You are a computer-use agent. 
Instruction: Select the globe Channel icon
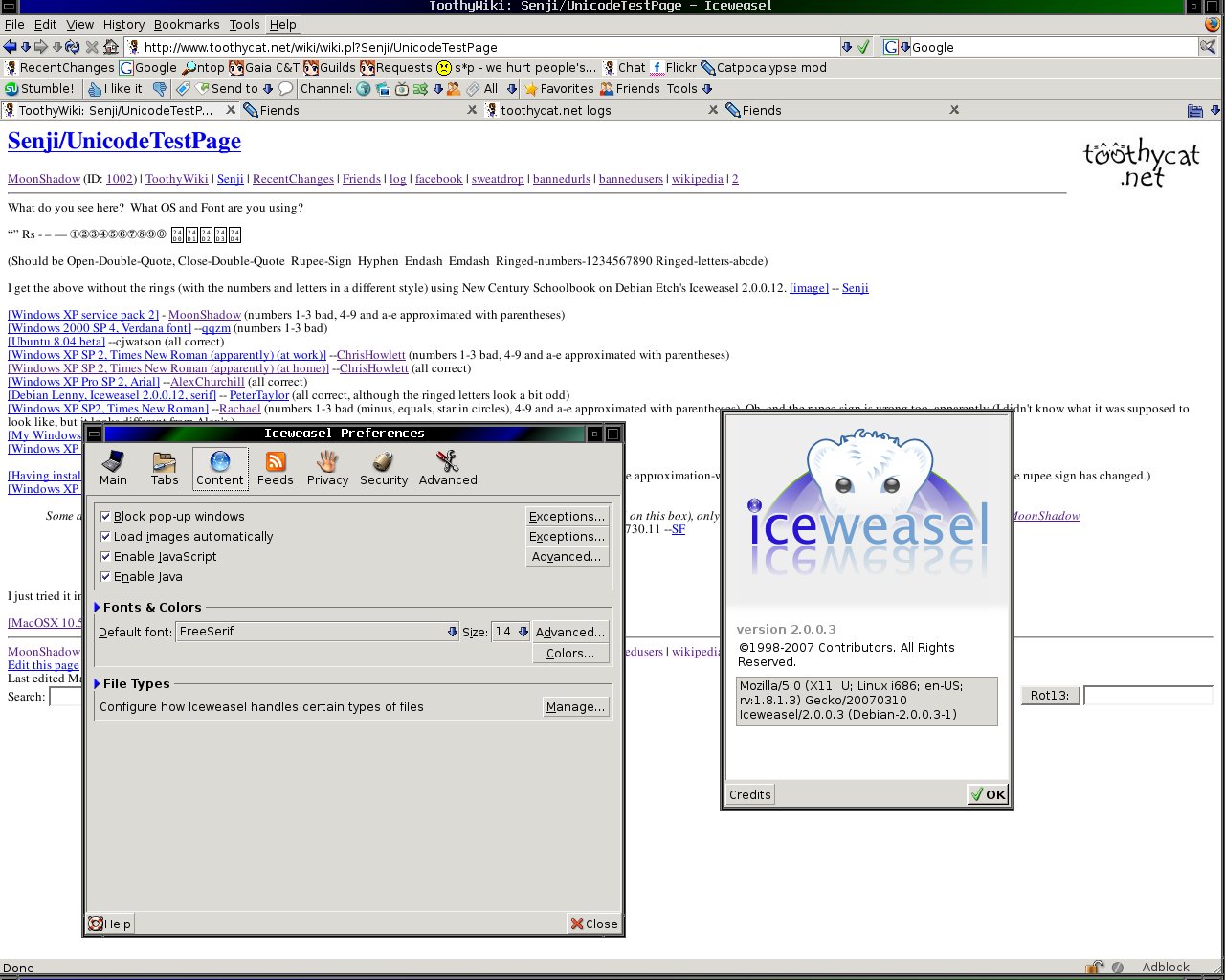(364, 89)
